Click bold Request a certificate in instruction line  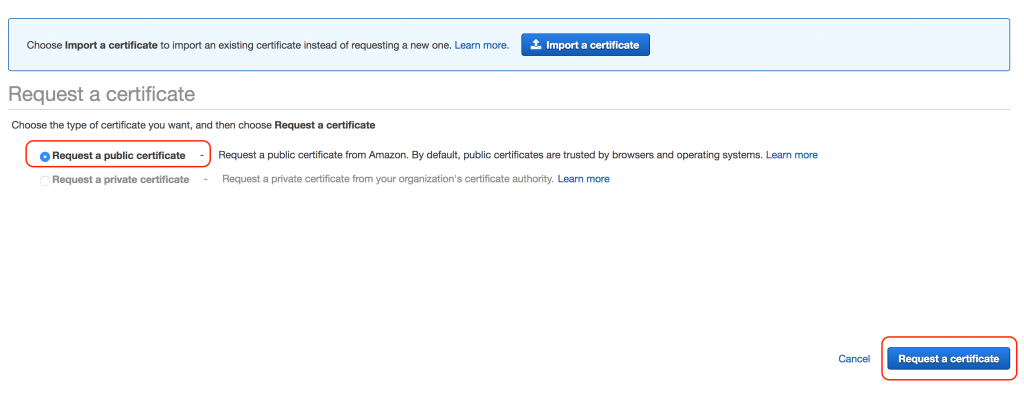(325, 125)
